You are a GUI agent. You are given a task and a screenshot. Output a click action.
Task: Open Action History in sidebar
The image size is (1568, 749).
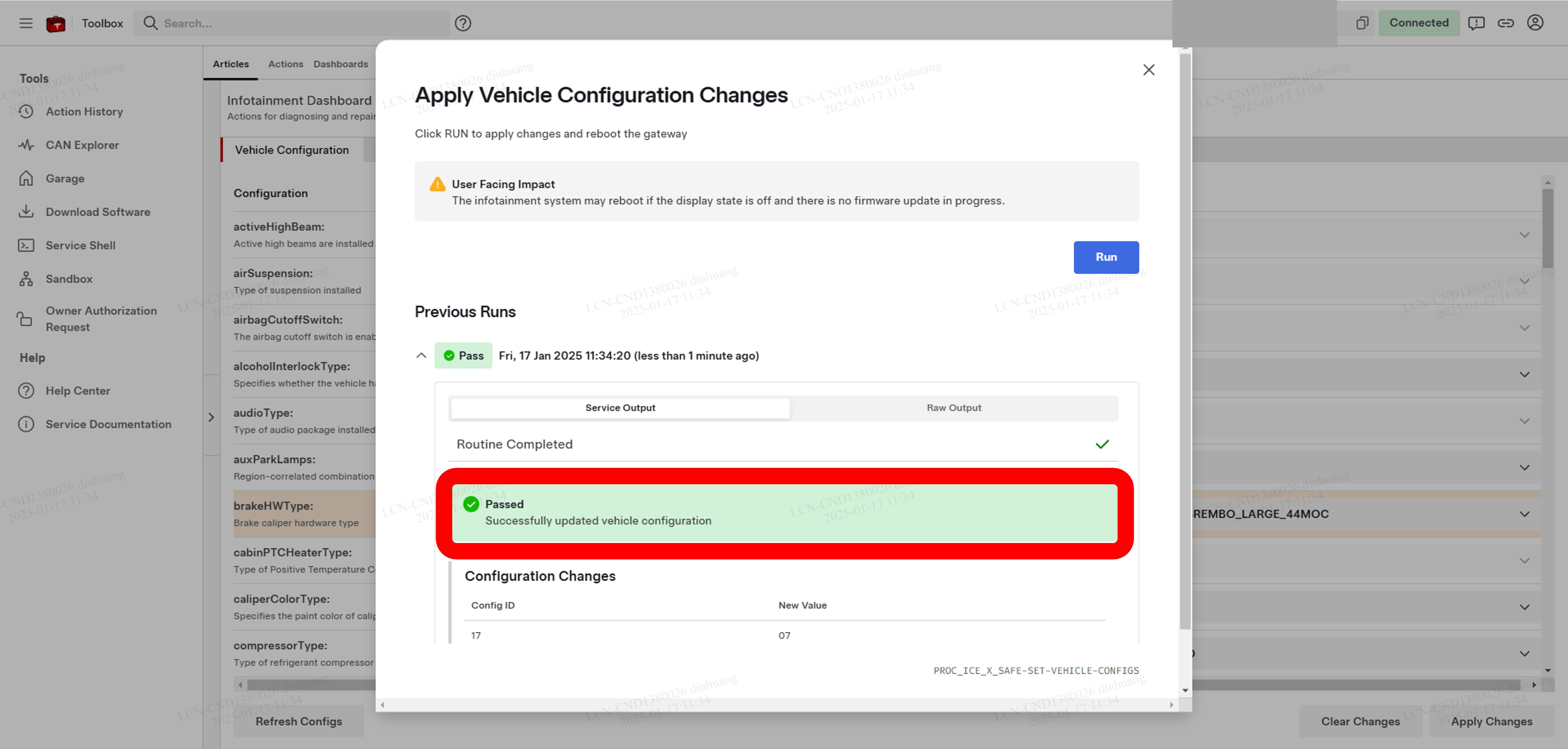84,111
